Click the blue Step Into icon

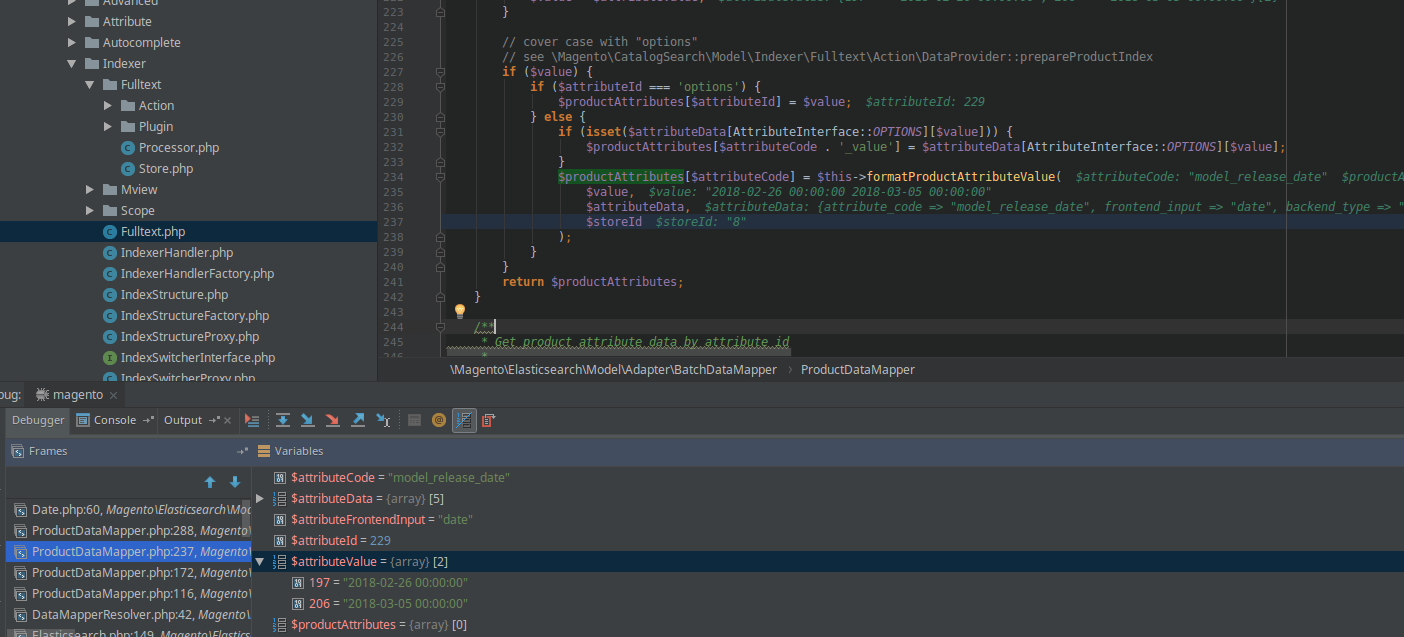(x=308, y=420)
